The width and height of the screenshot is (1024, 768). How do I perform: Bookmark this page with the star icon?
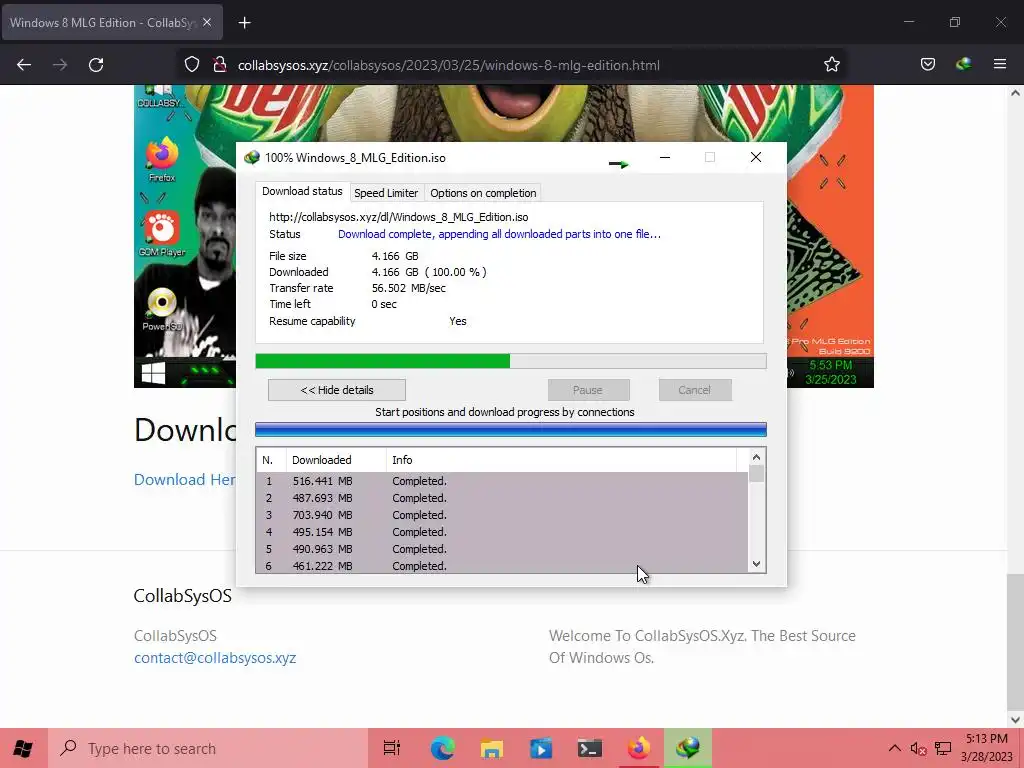831,65
